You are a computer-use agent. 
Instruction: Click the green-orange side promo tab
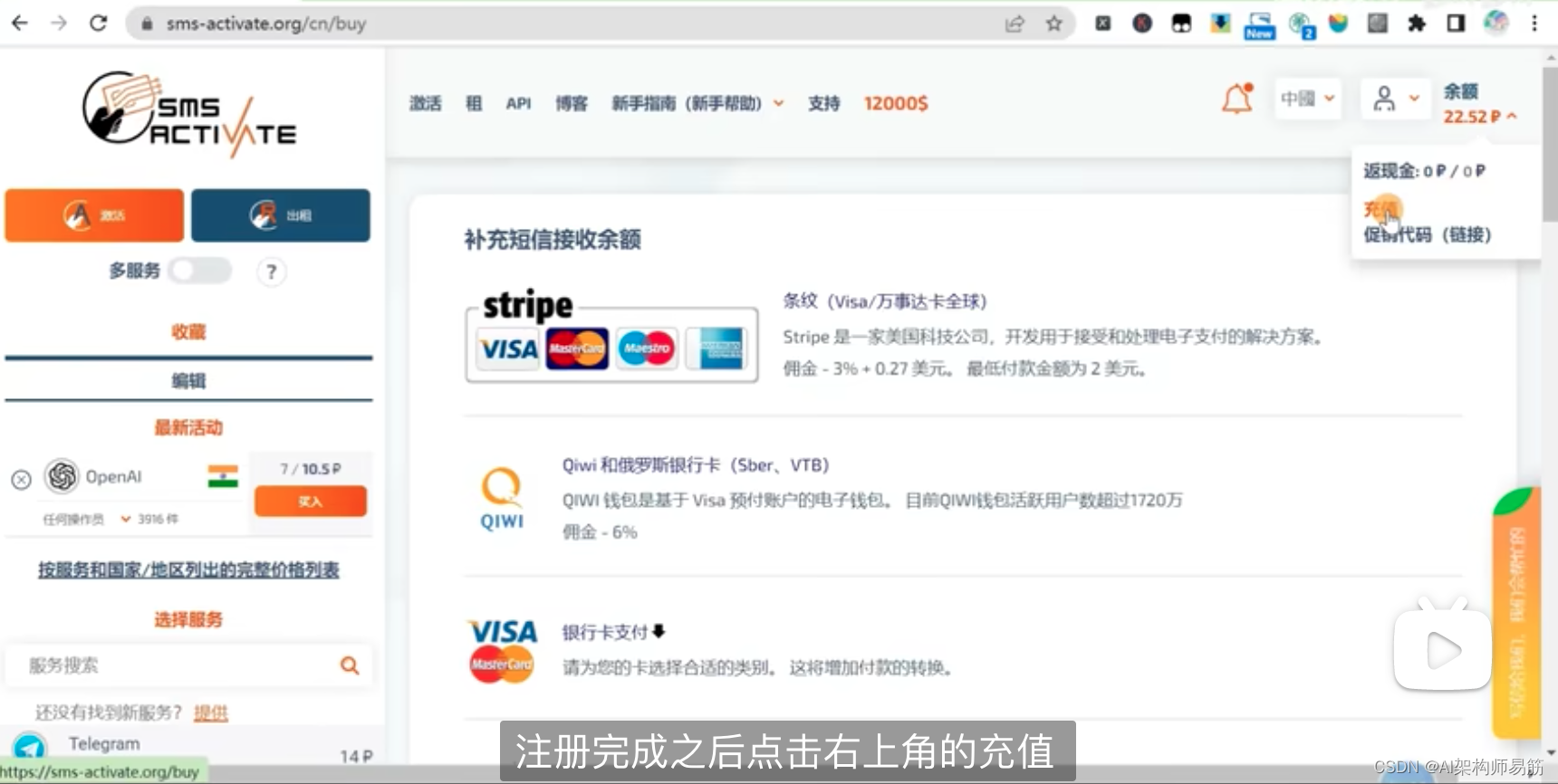tap(1515, 612)
